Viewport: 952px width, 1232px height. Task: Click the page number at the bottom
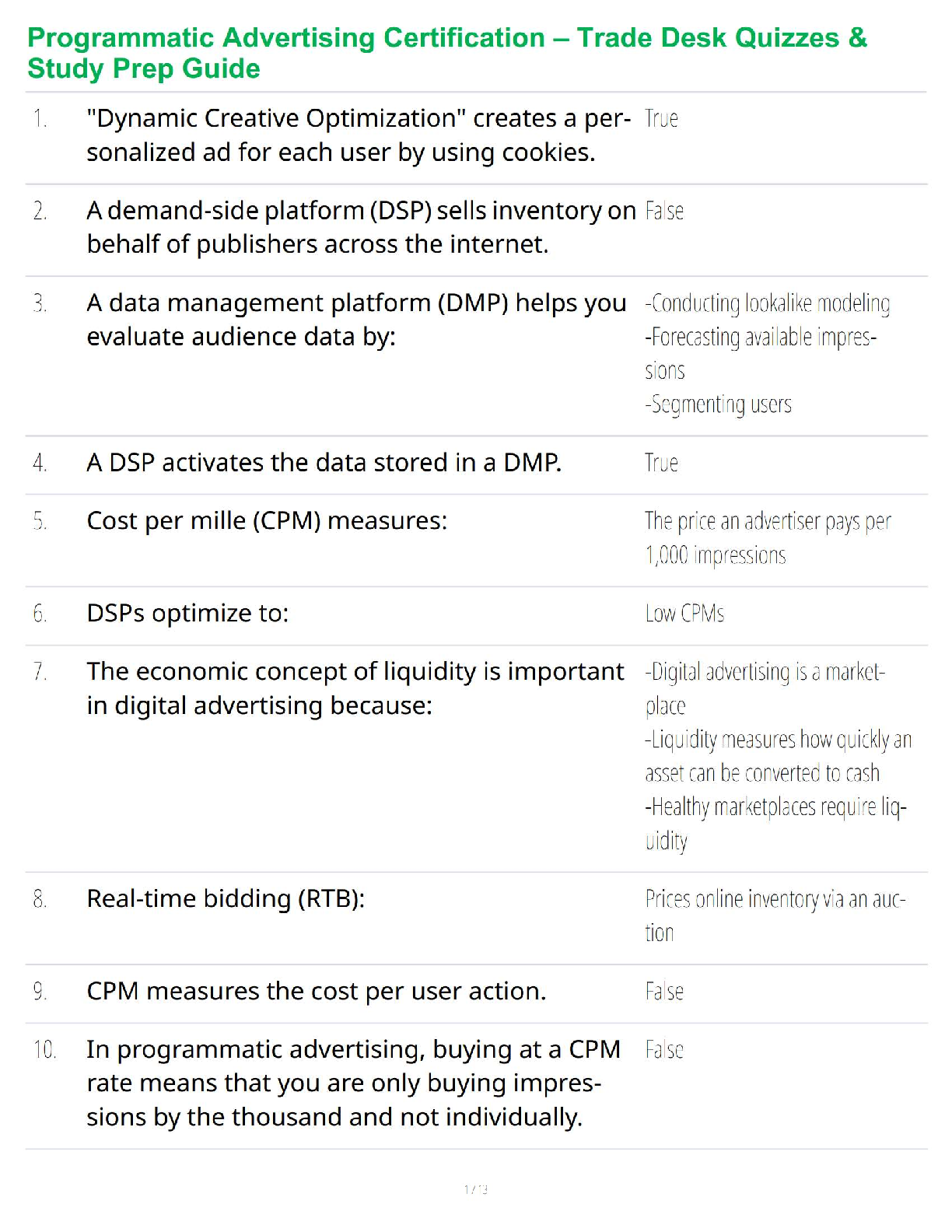[x=476, y=1189]
